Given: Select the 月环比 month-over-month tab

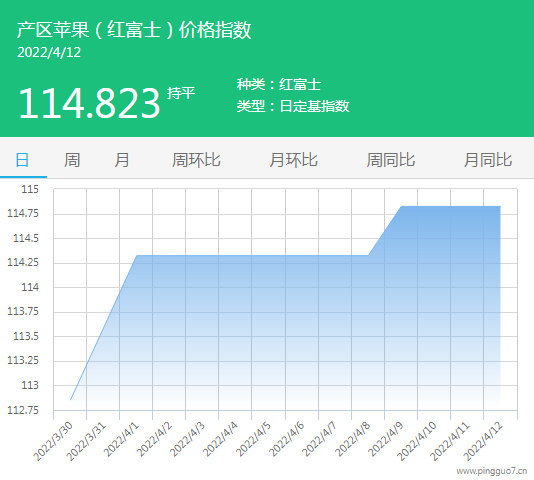Looking at the screenshot, I should tap(294, 159).
